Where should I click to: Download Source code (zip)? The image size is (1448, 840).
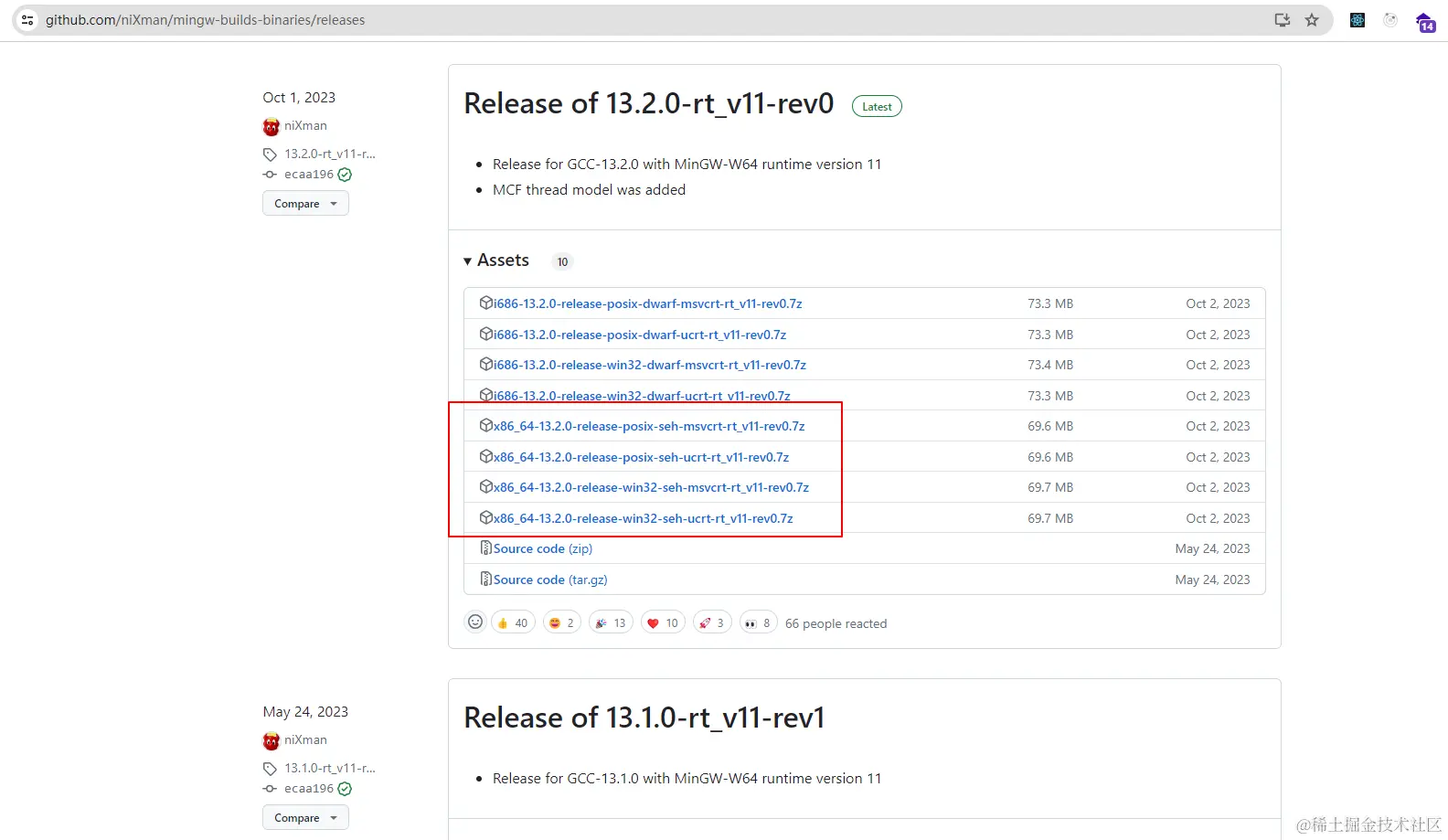point(543,548)
